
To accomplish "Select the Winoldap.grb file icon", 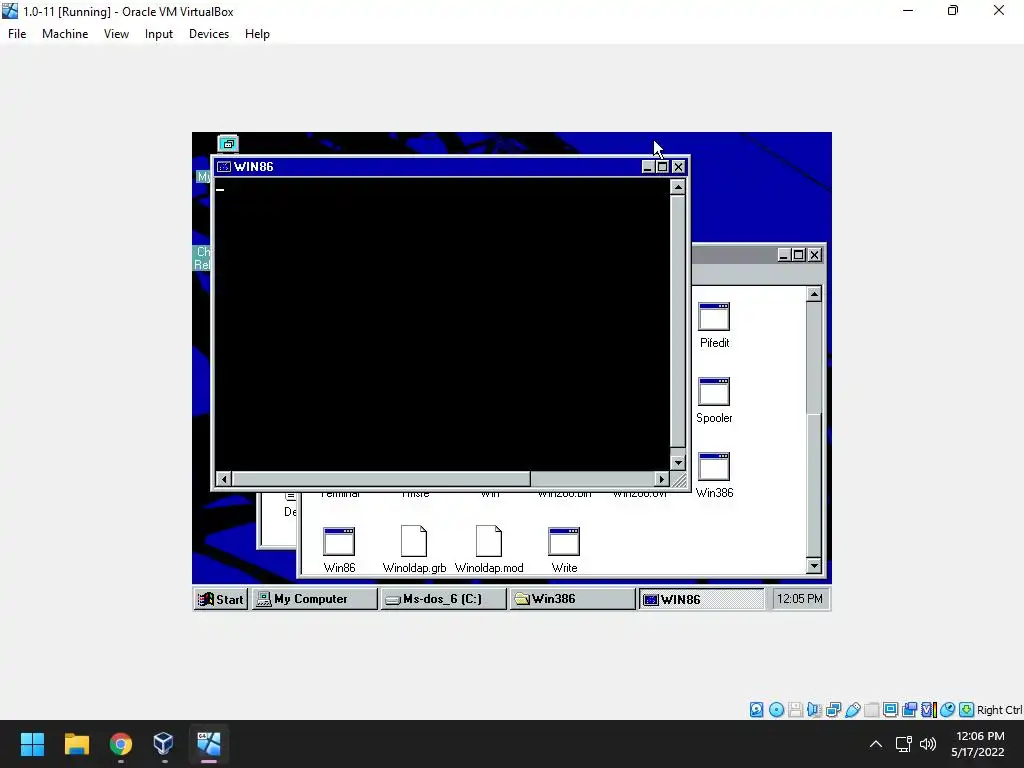I will [414, 541].
